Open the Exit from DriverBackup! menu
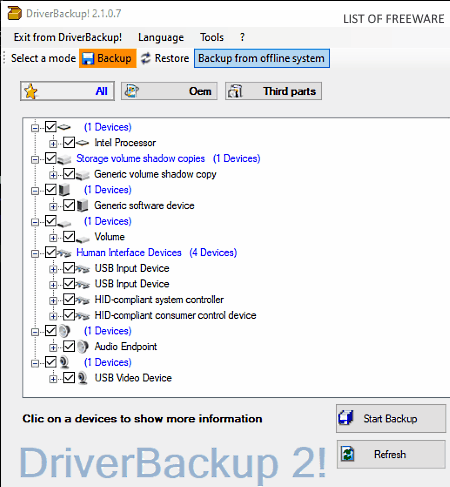The image size is (450, 487). [68, 37]
